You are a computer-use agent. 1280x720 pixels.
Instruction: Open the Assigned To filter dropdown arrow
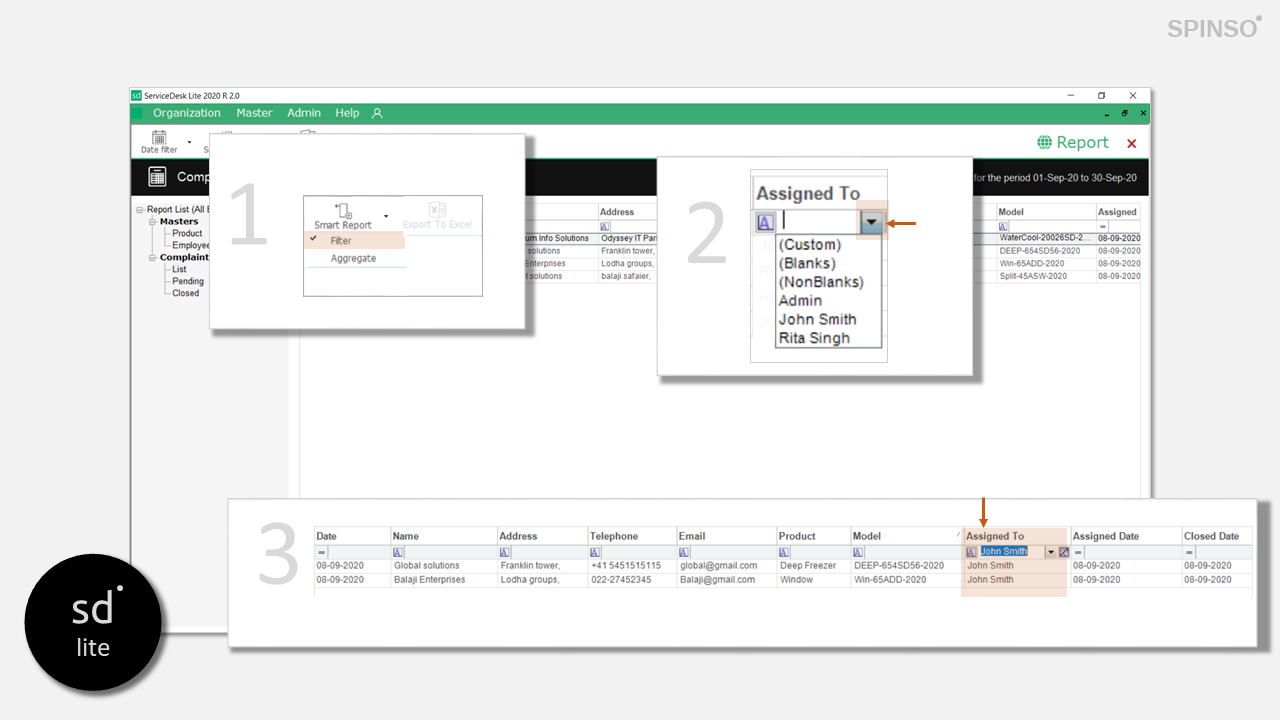pyautogui.click(x=872, y=222)
